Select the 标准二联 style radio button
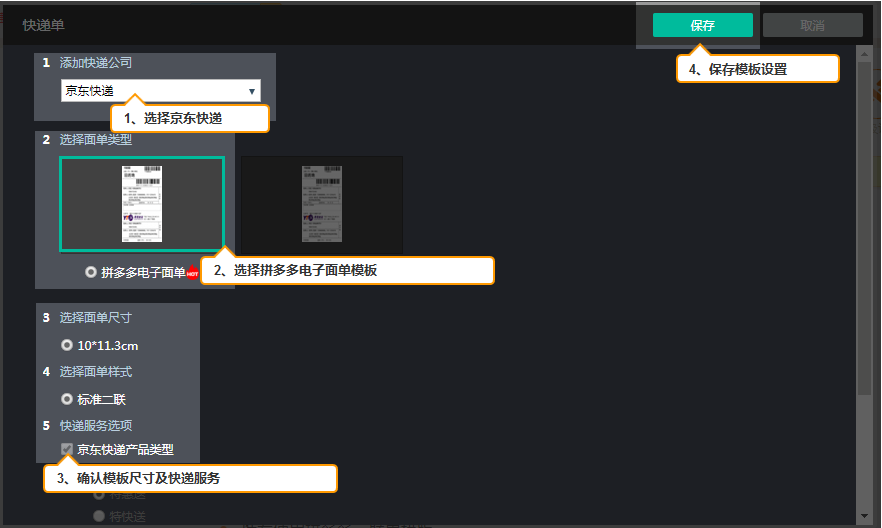 coord(67,399)
